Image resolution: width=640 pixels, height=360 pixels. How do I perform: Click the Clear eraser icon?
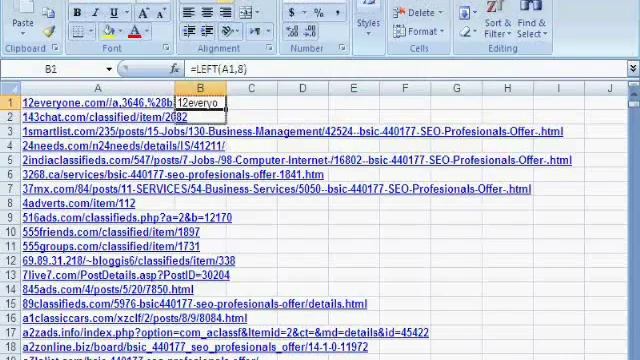(465, 31)
